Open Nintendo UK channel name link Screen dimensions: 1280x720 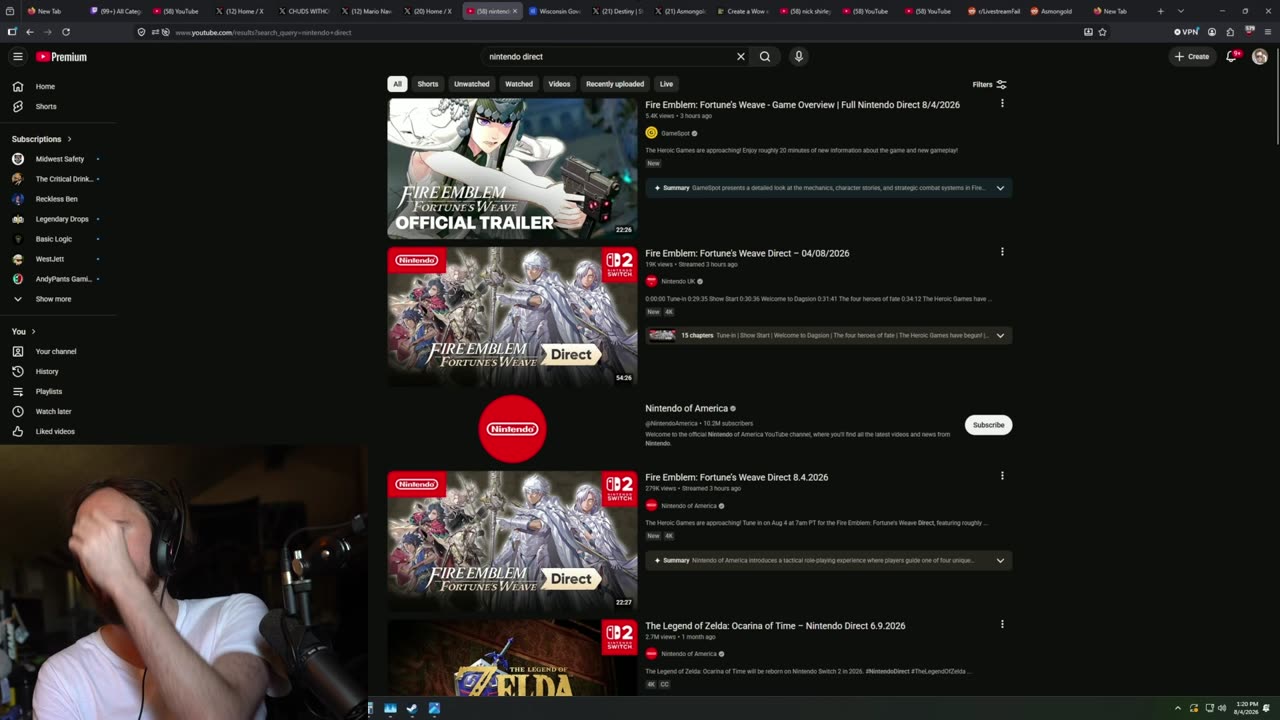678,282
